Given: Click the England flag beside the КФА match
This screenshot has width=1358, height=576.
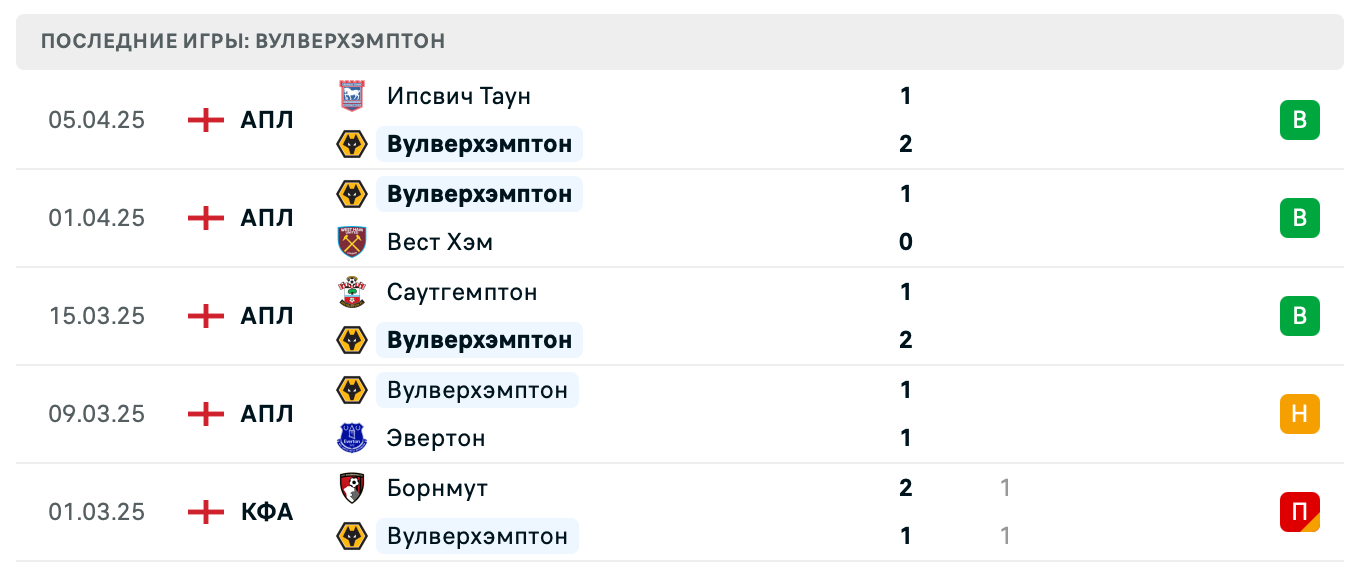Looking at the screenshot, I should 204,511.
